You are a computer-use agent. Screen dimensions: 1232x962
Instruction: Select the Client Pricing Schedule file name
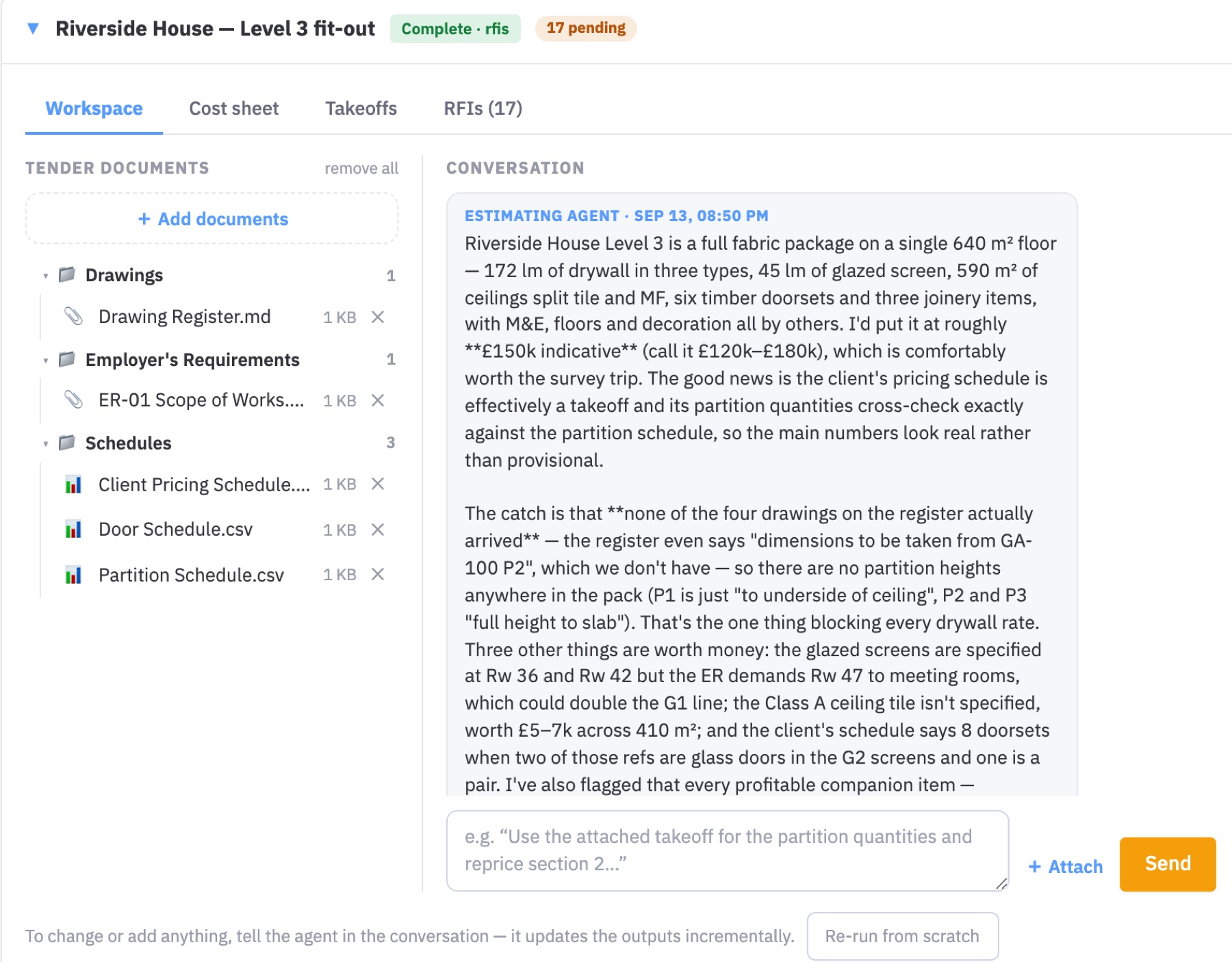[204, 484]
